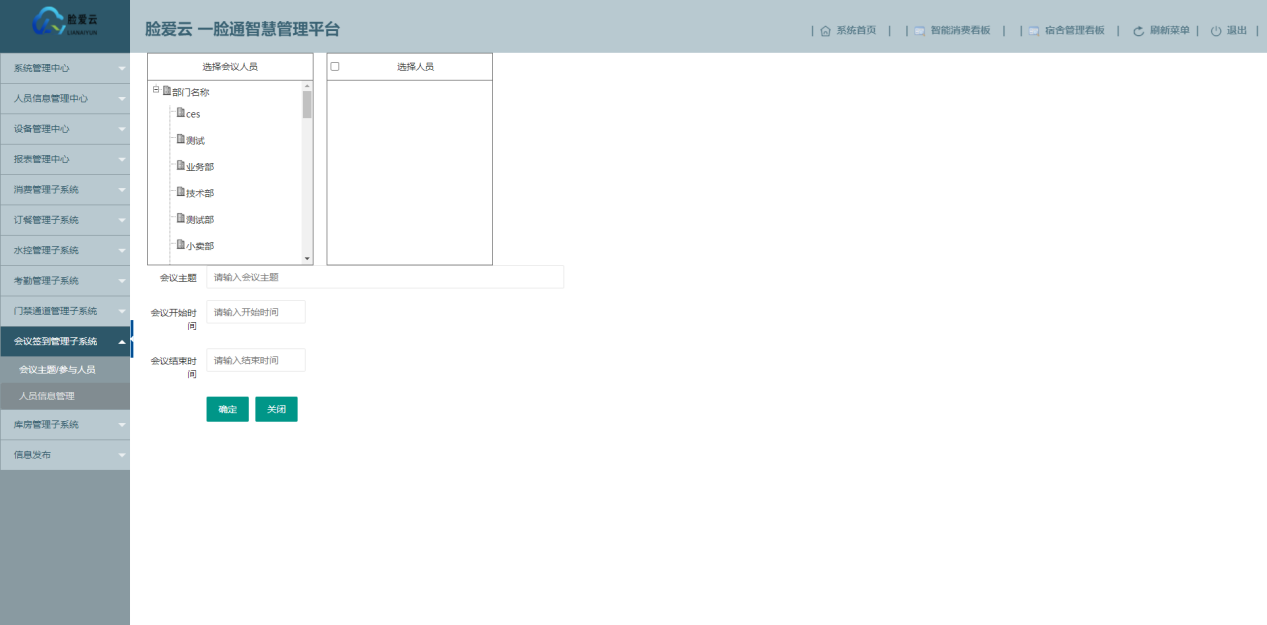This screenshot has height=625, width=1267.
Task: Click the 会议结束时间 input field
Action: (x=256, y=360)
